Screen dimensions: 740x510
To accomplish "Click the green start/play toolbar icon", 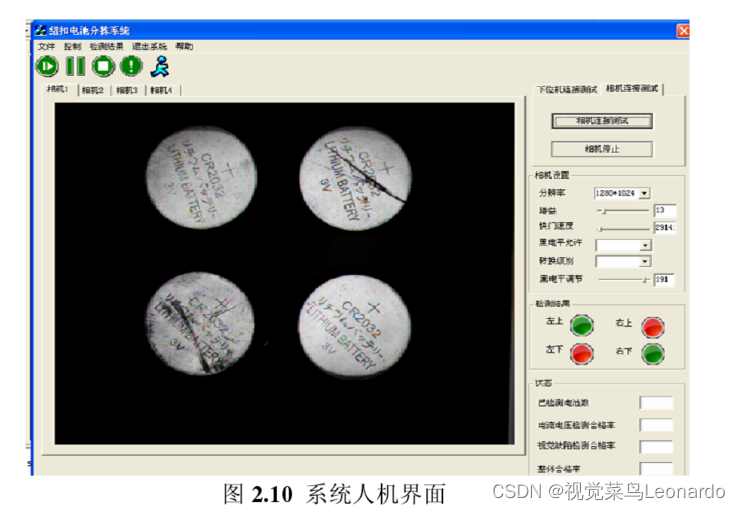I will tap(47, 66).
